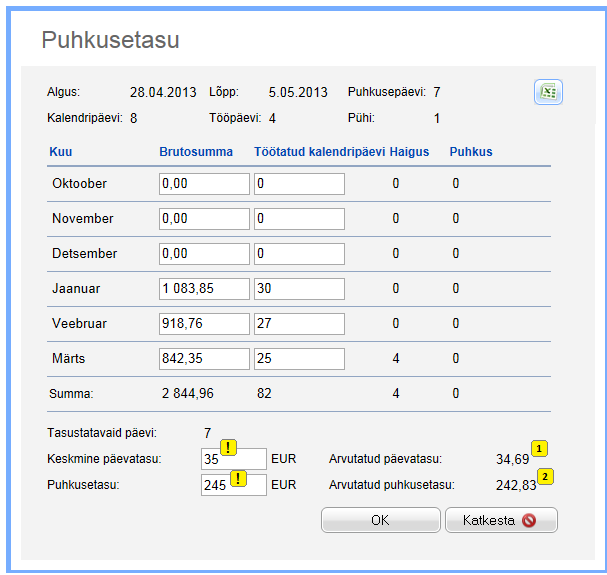This screenshot has width=607, height=575.
Task: Click Jaanuar worked calendar days field
Action: [299, 289]
